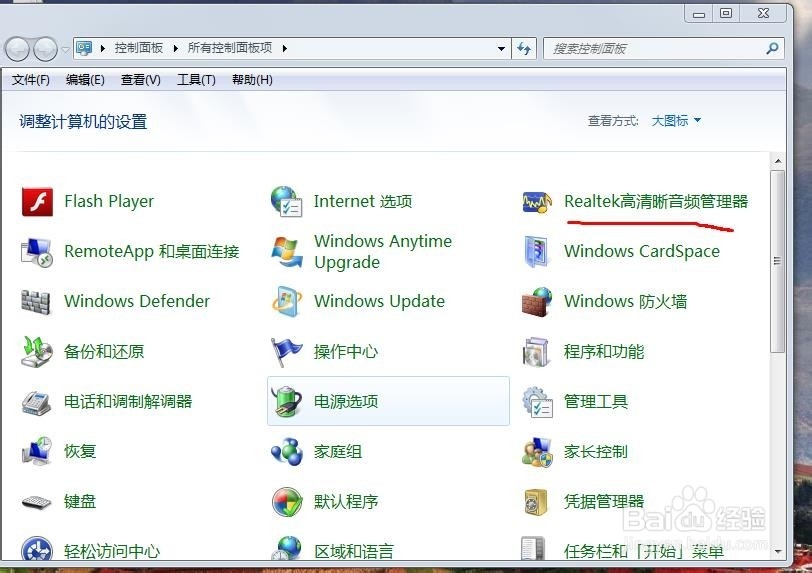Open the 默认程序 icon

[x=287, y=502]
